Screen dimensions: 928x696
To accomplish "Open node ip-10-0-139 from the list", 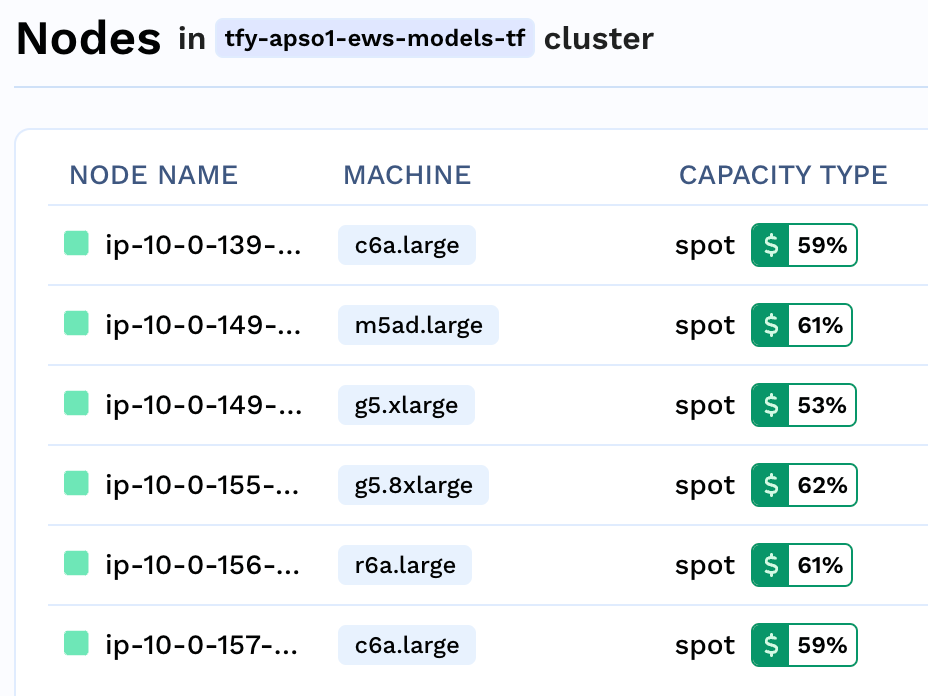I will click(202, 246).
